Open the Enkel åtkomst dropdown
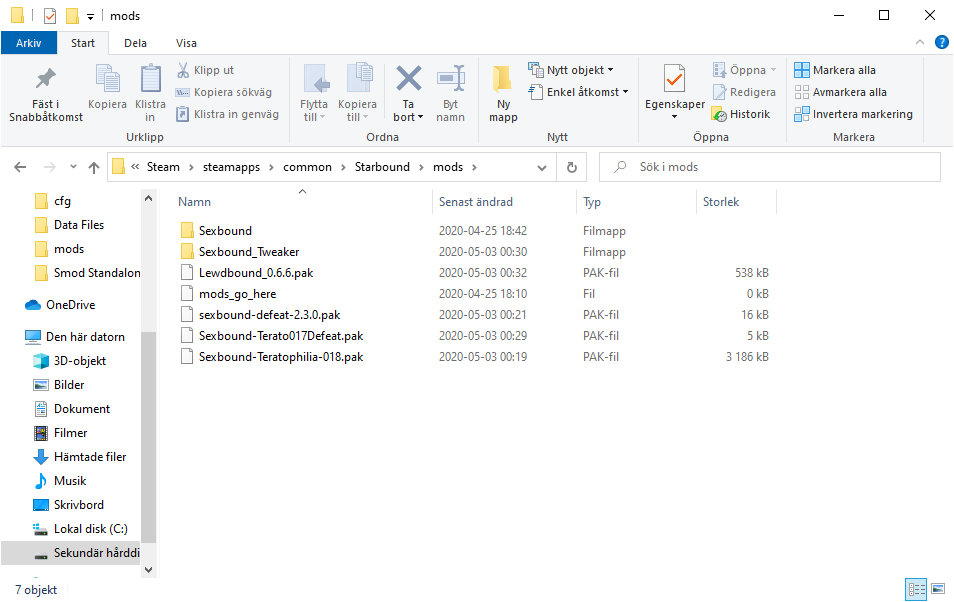Screen dimensions: 954x602 click(578, 92)
